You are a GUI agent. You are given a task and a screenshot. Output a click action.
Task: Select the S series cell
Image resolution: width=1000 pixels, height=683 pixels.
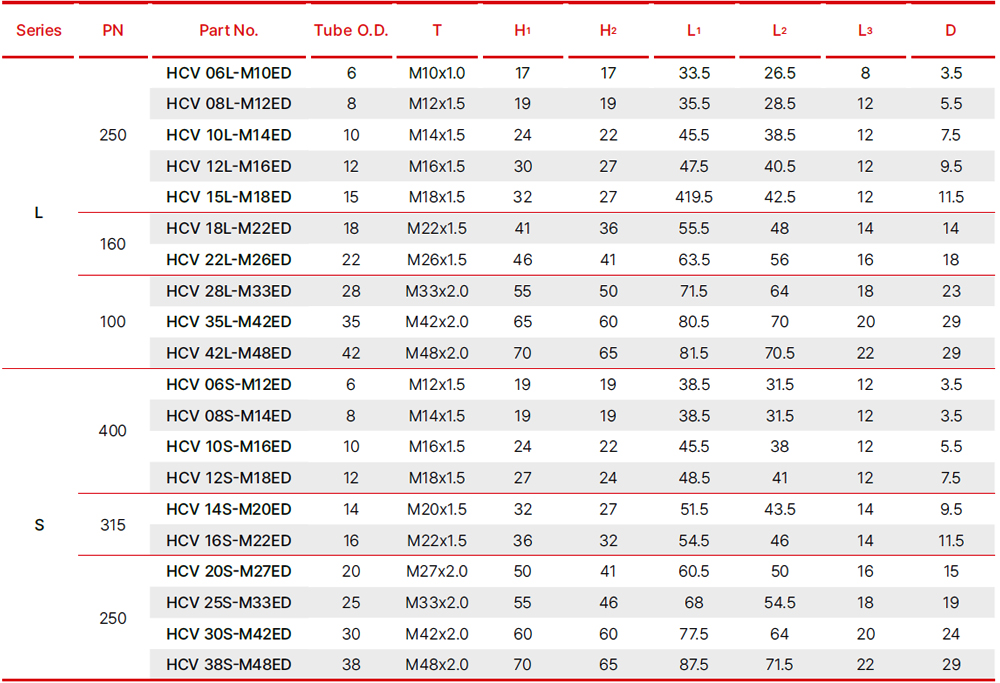(x=39, y=525)
